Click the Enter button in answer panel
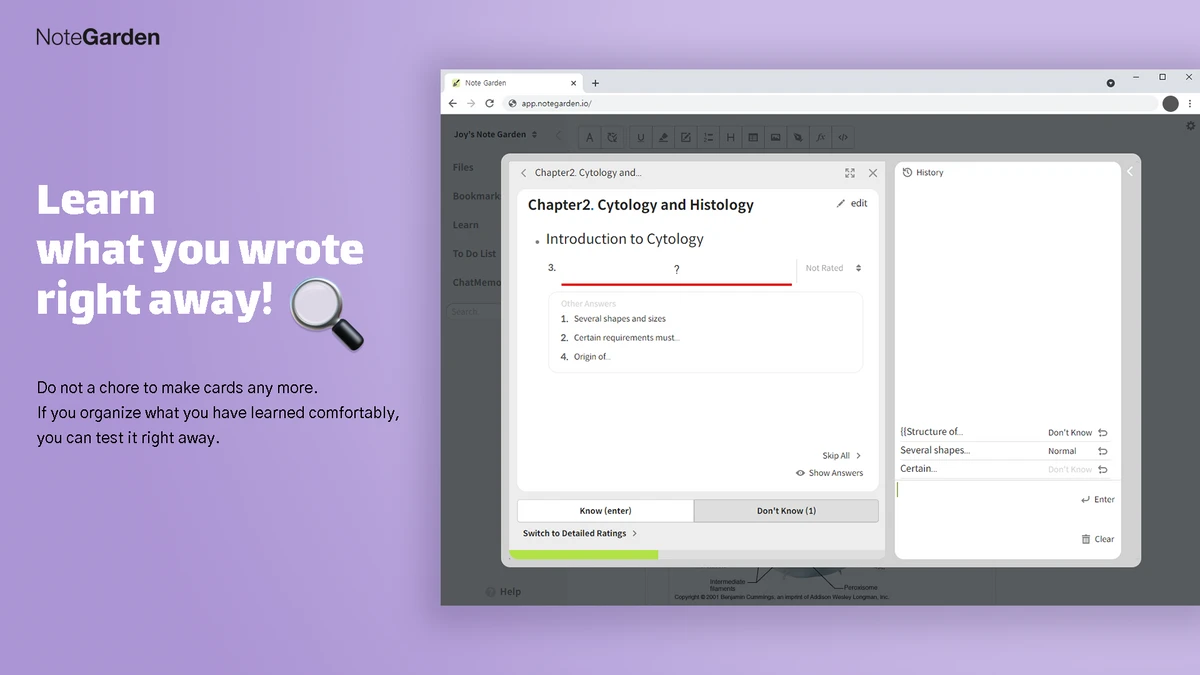 click(x=1098, y=499)
